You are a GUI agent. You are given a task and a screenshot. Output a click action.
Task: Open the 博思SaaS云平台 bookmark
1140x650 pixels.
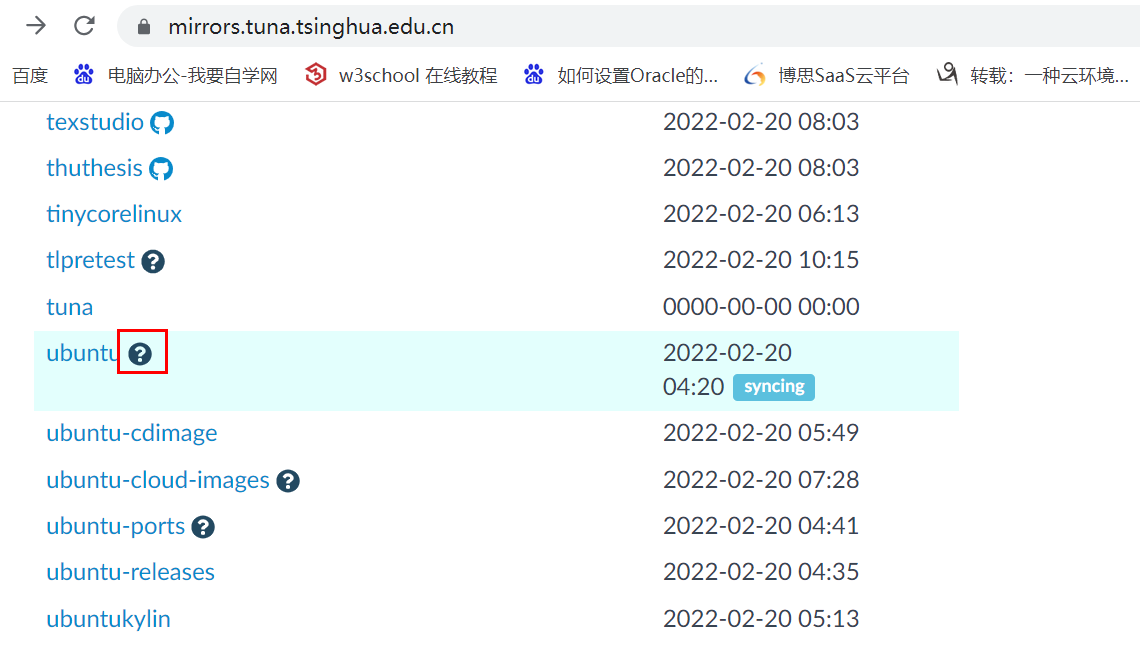click(827, 76)
